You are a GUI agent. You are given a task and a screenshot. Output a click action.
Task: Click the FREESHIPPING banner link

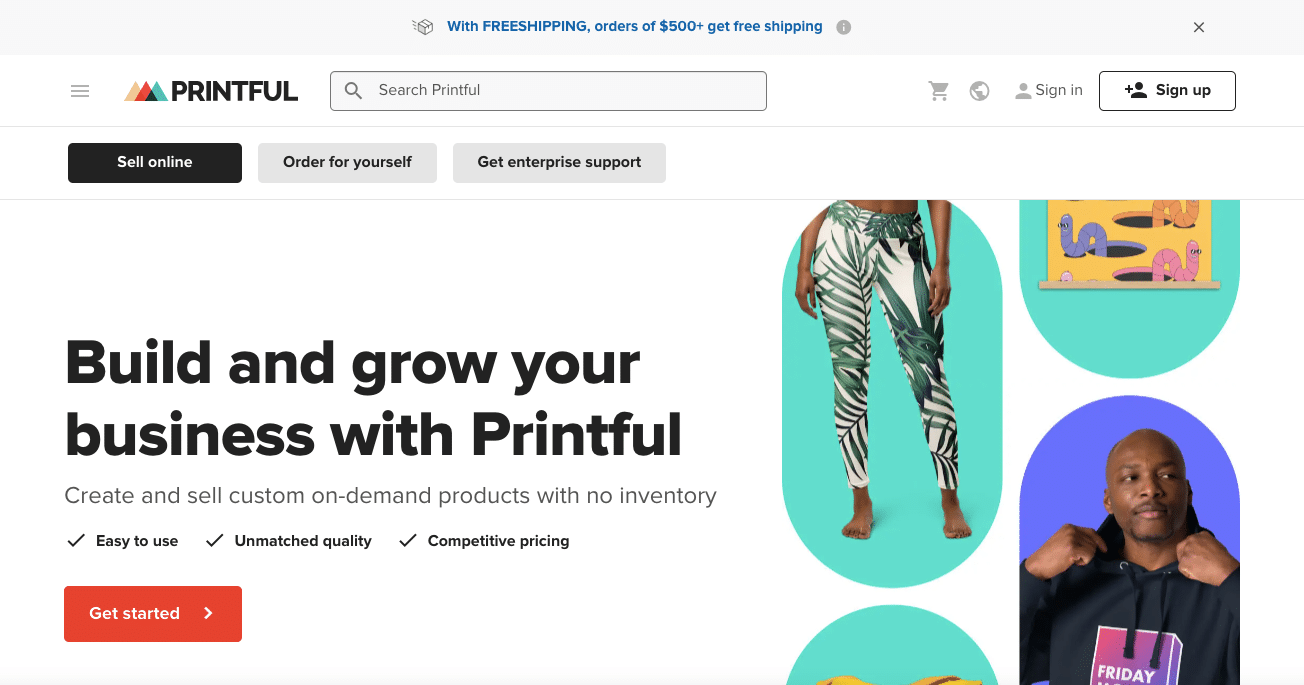[x=634, y=26]
